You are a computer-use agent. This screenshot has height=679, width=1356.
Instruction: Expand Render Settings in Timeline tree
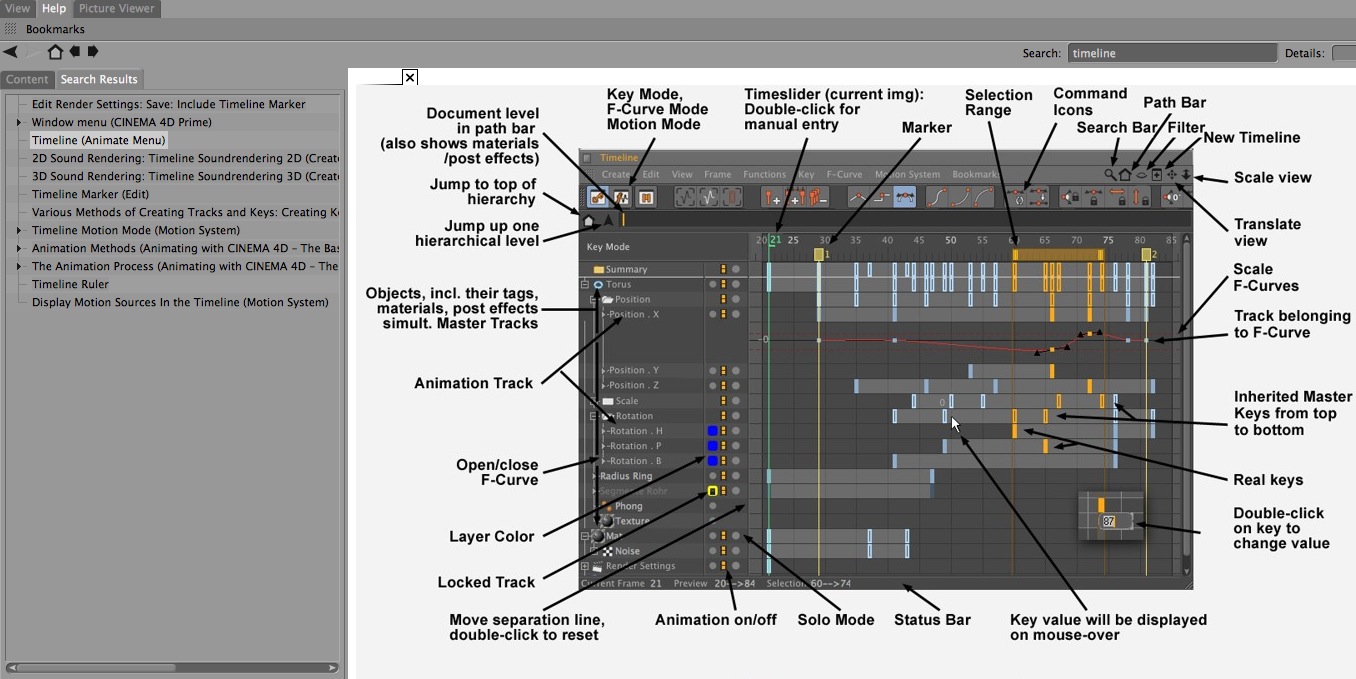586,566
